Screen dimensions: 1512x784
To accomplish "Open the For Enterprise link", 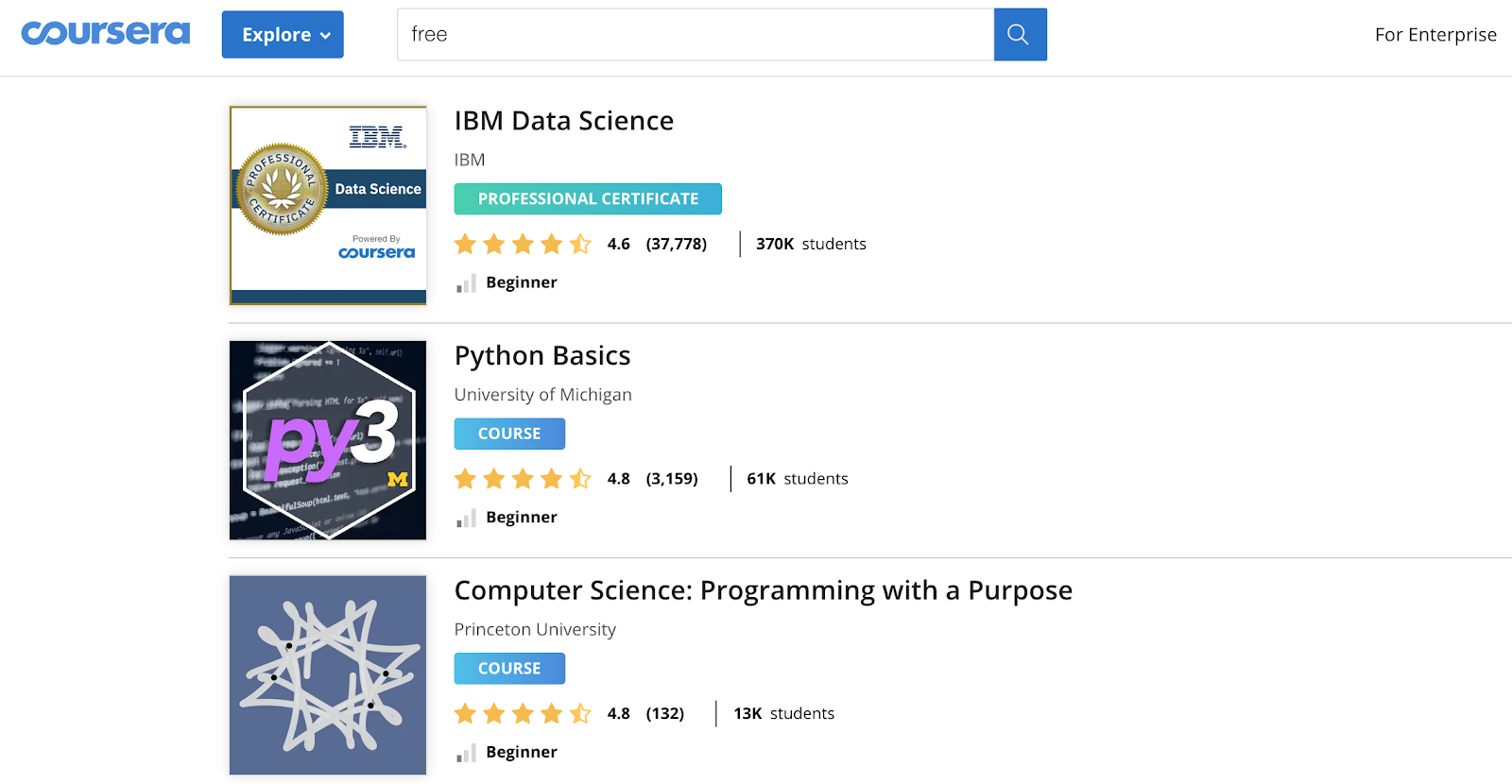I will [1435, 35].
